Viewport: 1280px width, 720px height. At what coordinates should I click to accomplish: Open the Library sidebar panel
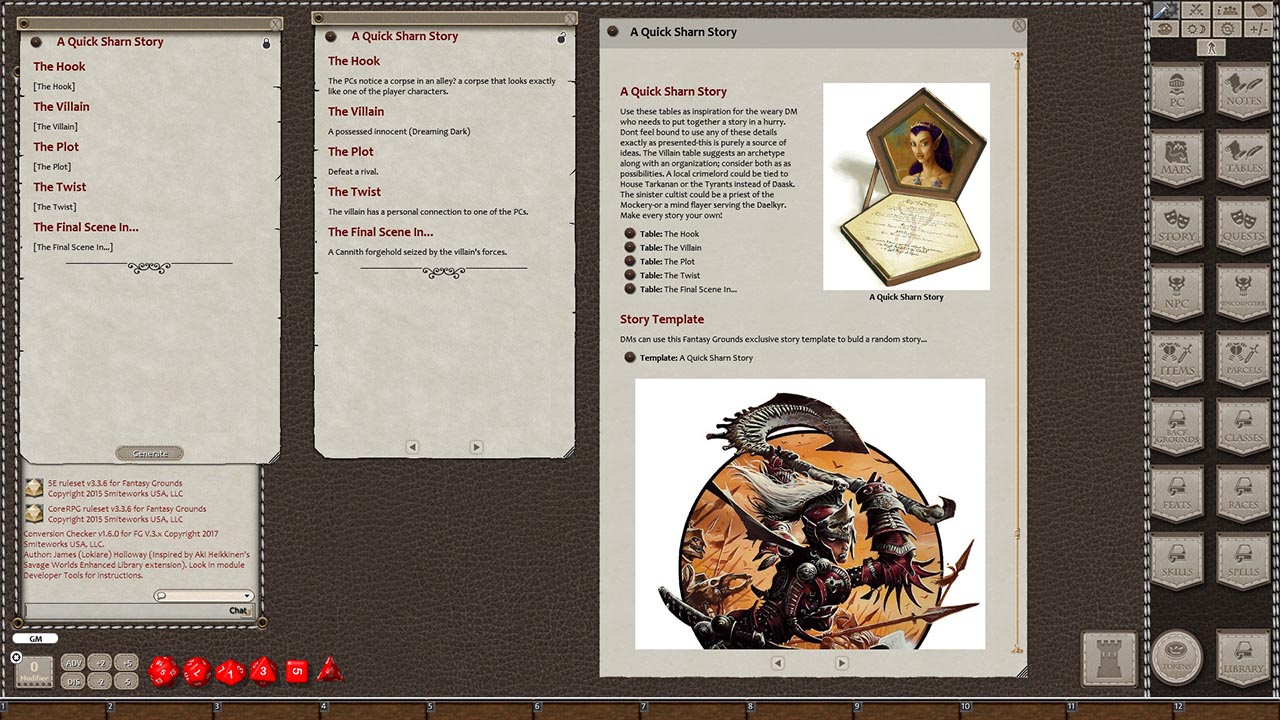(1242, 659)
